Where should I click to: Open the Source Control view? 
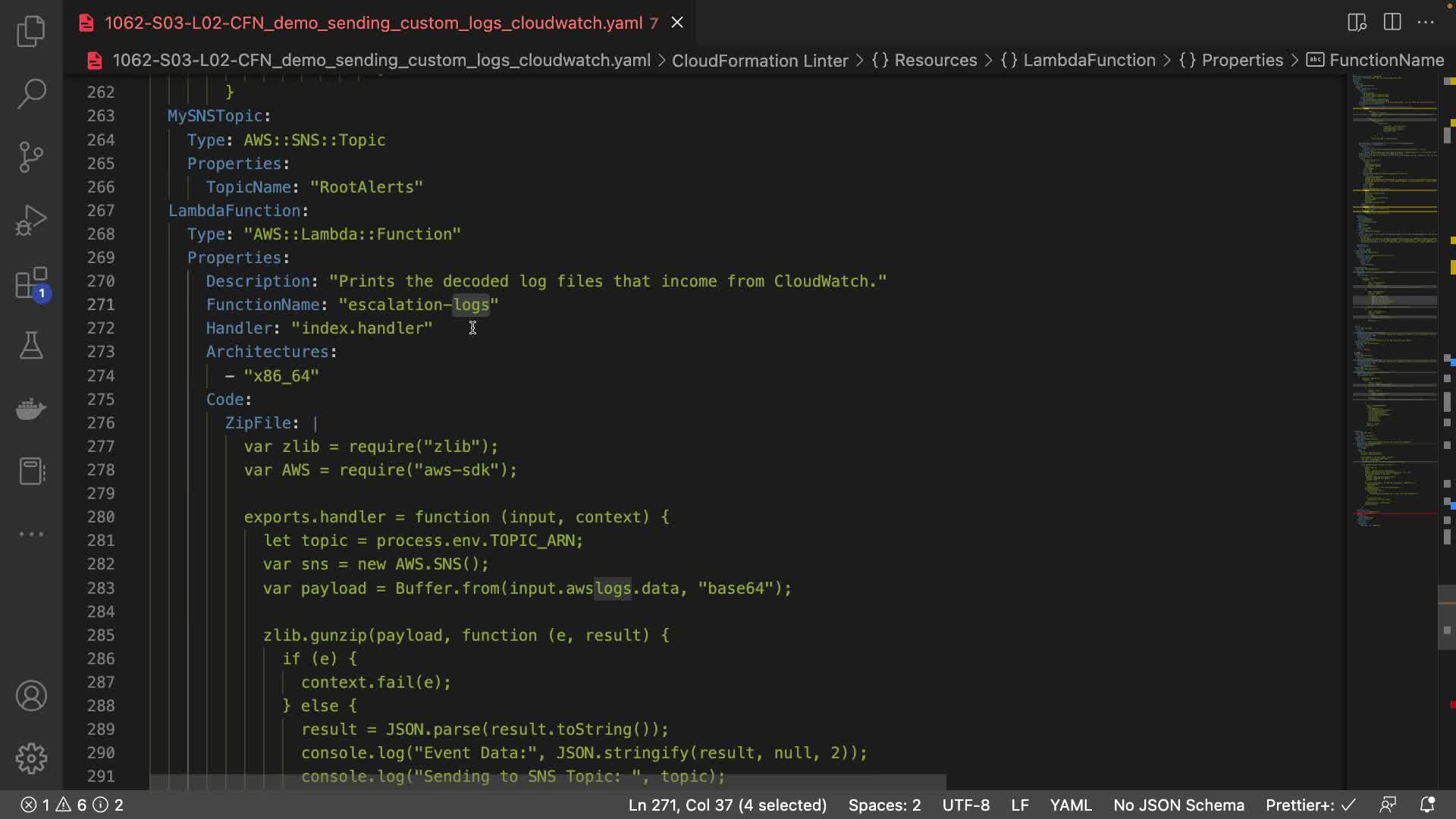pos(31,157)
